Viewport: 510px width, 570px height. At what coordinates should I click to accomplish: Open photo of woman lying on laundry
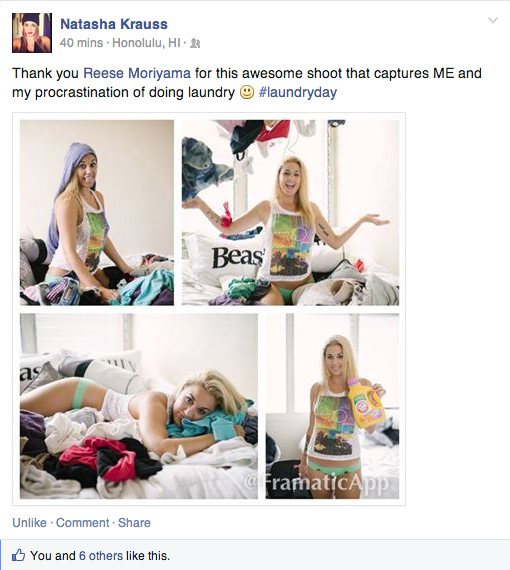(139, 406)
